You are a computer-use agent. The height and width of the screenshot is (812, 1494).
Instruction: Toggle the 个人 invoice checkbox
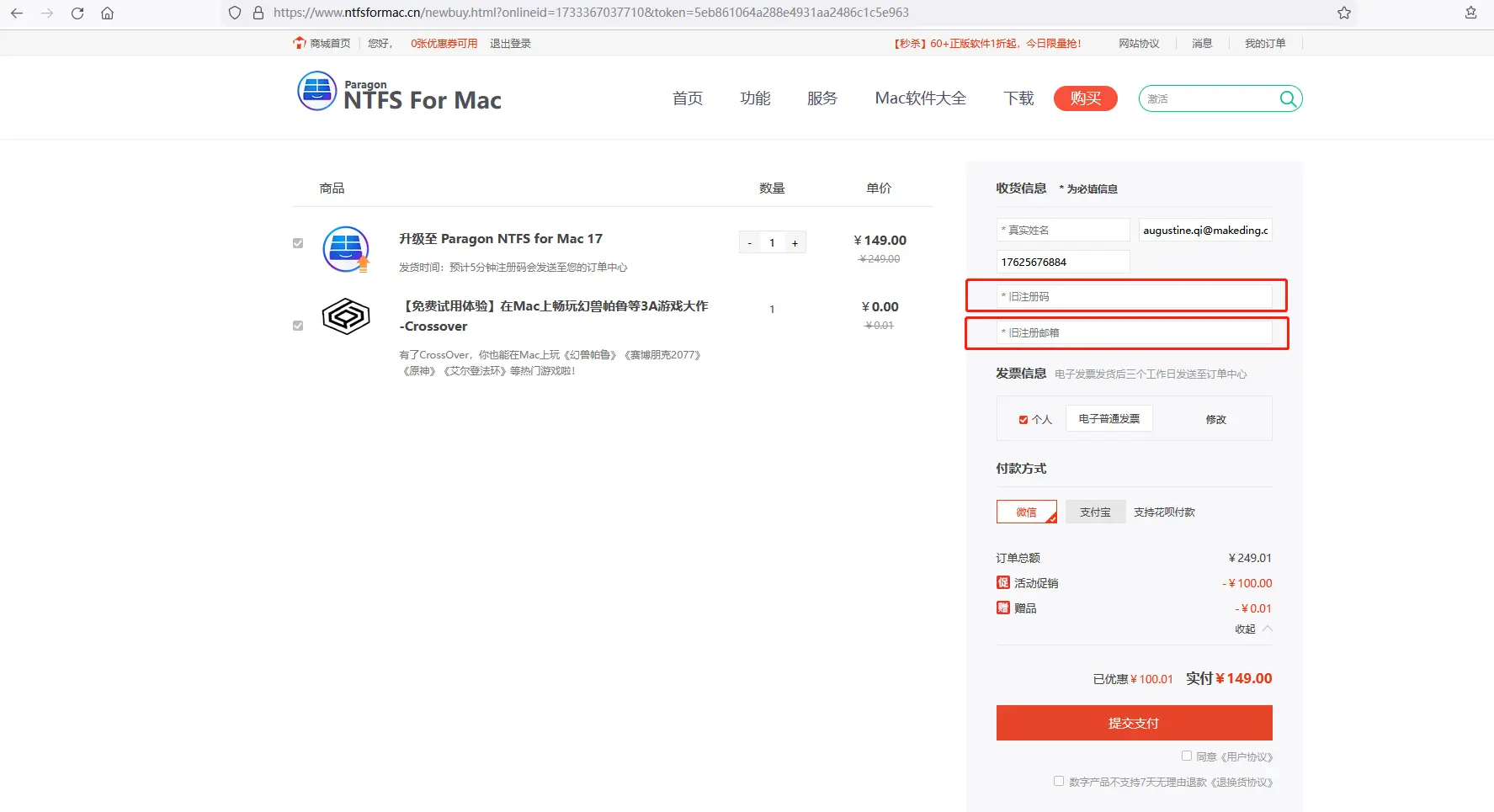pos(1023,420)
